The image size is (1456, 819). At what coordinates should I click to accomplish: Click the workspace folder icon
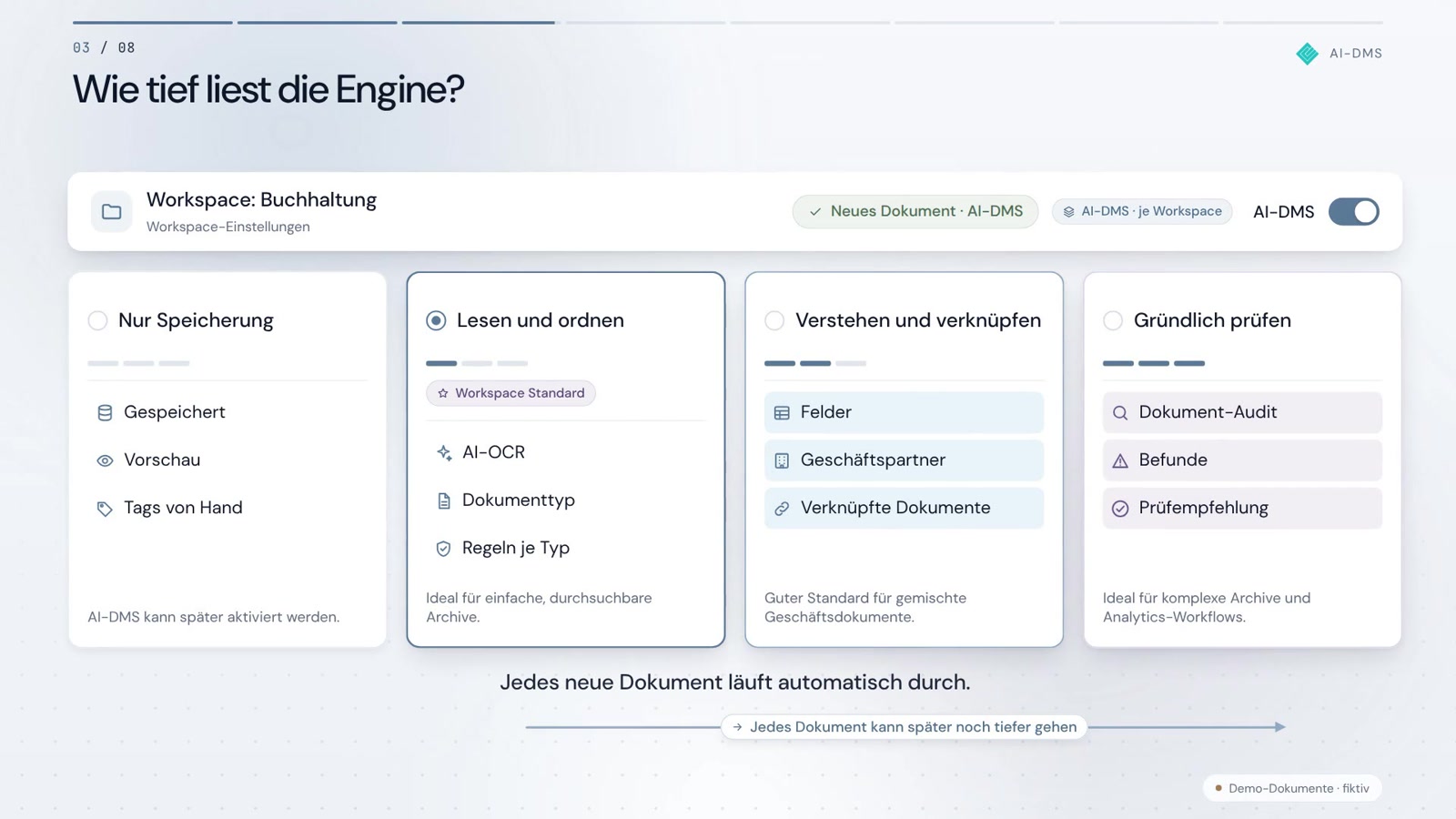(112, 212)
